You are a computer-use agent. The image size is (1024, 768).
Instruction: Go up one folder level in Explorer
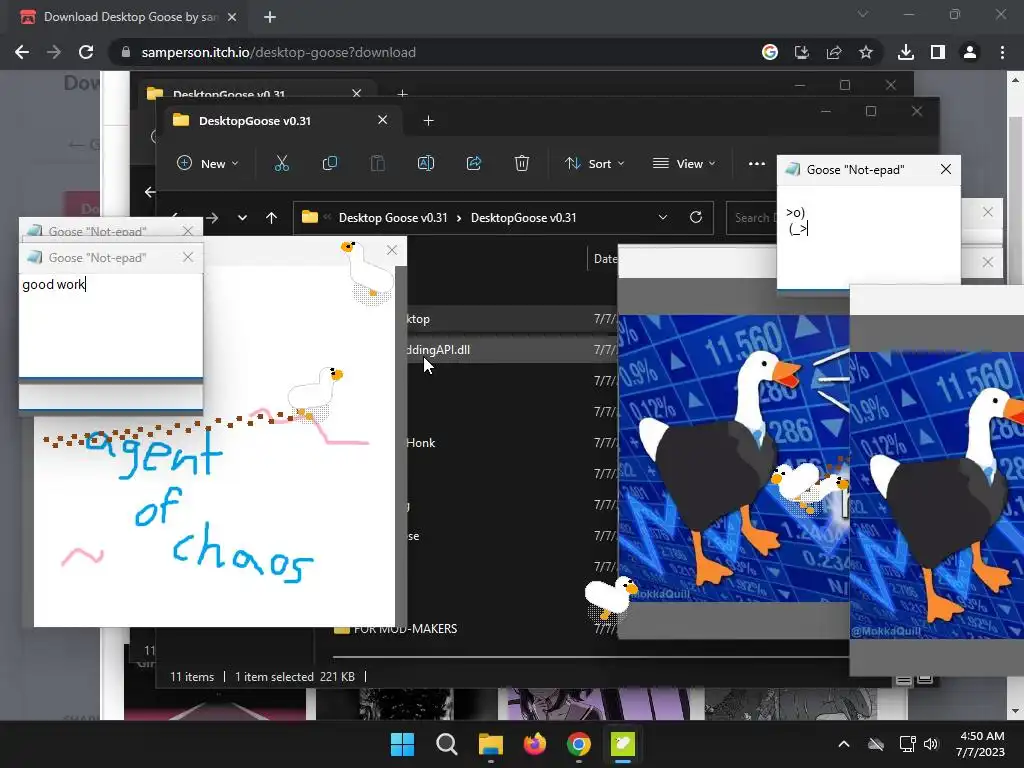[x=272, y=217]
